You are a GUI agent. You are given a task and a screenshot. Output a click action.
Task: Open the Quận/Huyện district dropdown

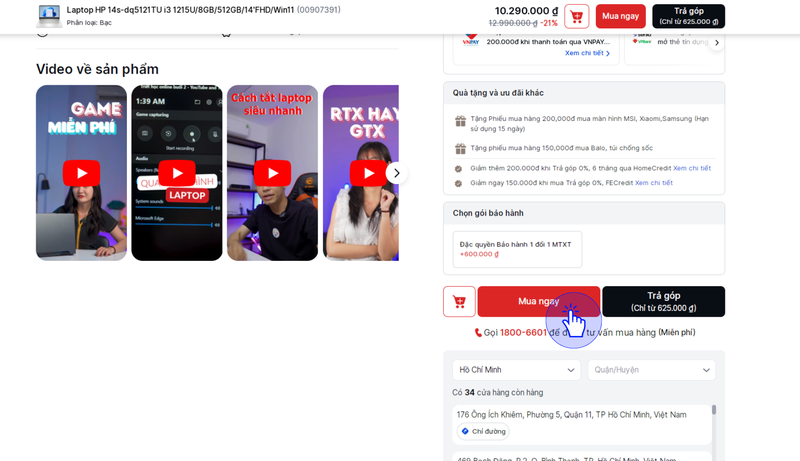pyautogui.click(x=652, y=370)
